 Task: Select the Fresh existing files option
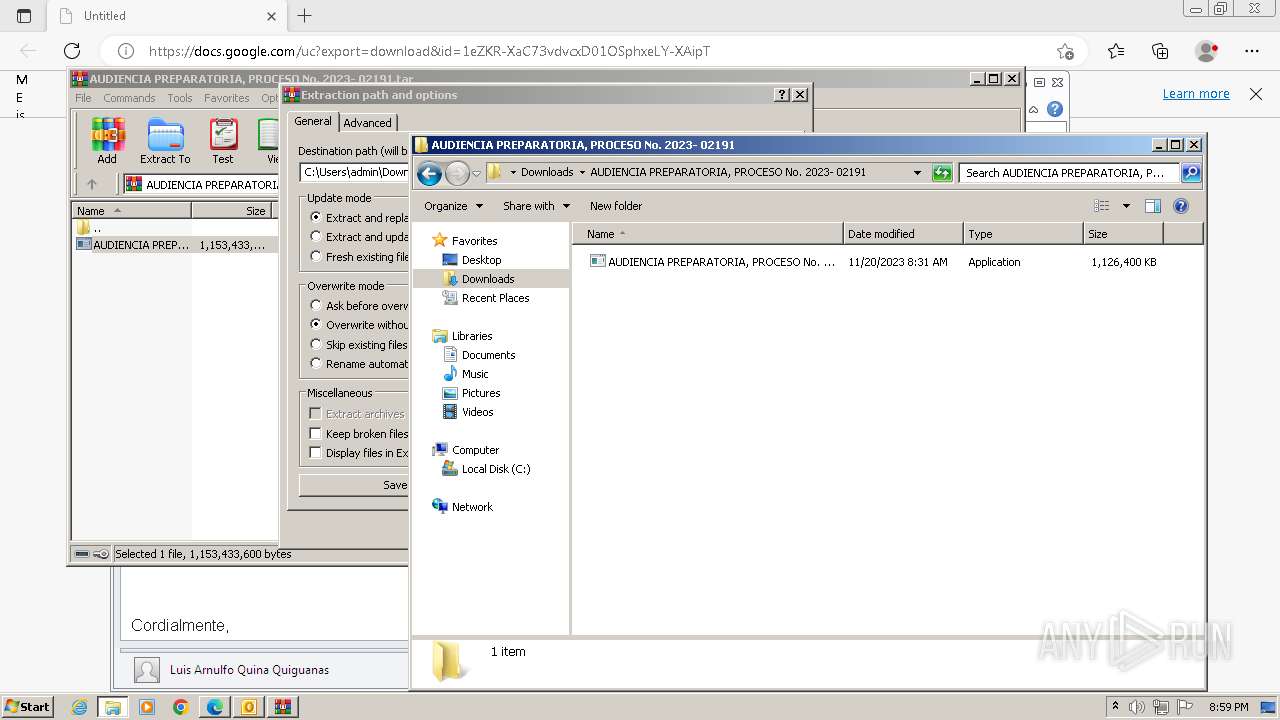[x=316, y=256]
